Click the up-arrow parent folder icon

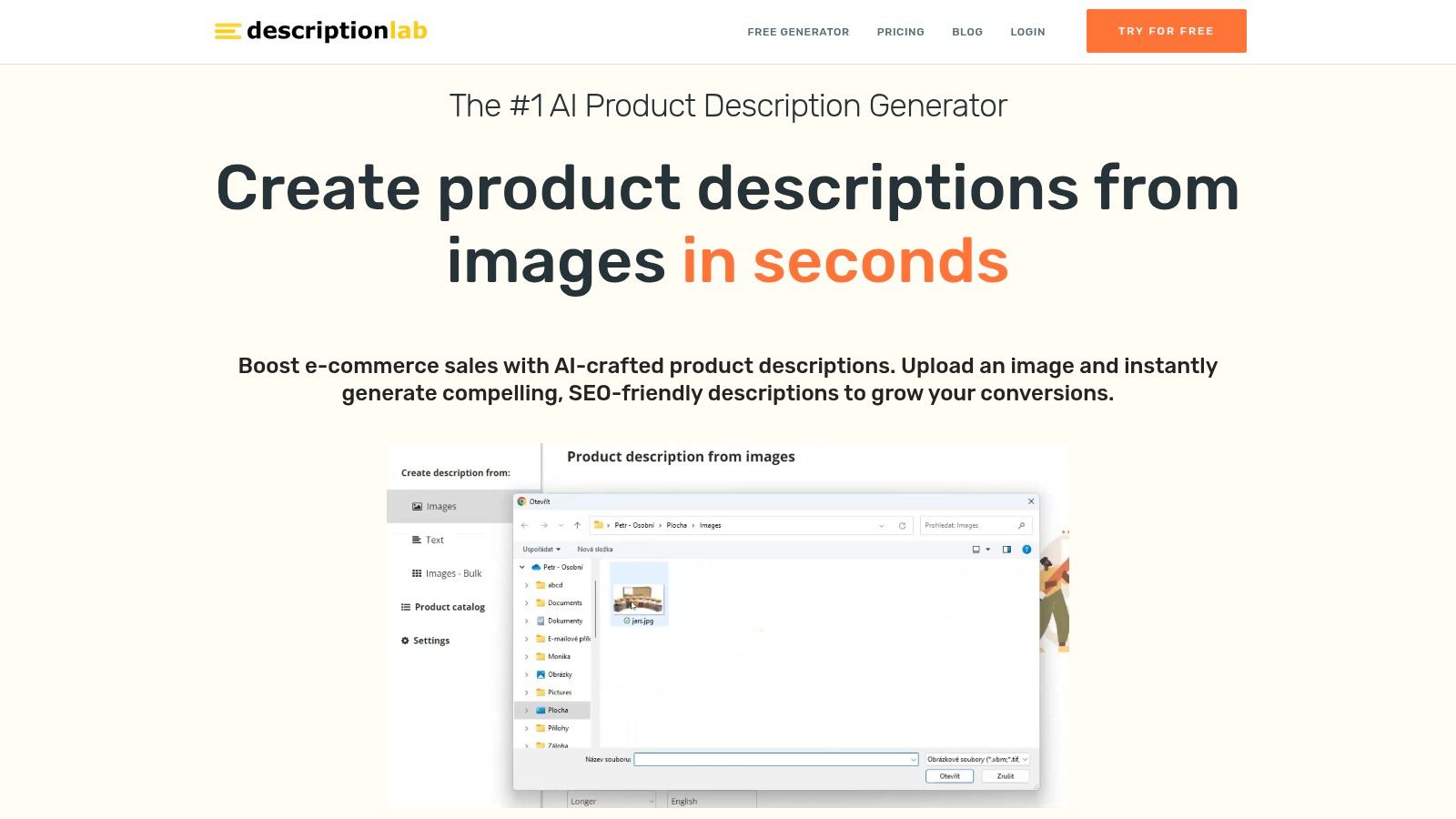577,525
